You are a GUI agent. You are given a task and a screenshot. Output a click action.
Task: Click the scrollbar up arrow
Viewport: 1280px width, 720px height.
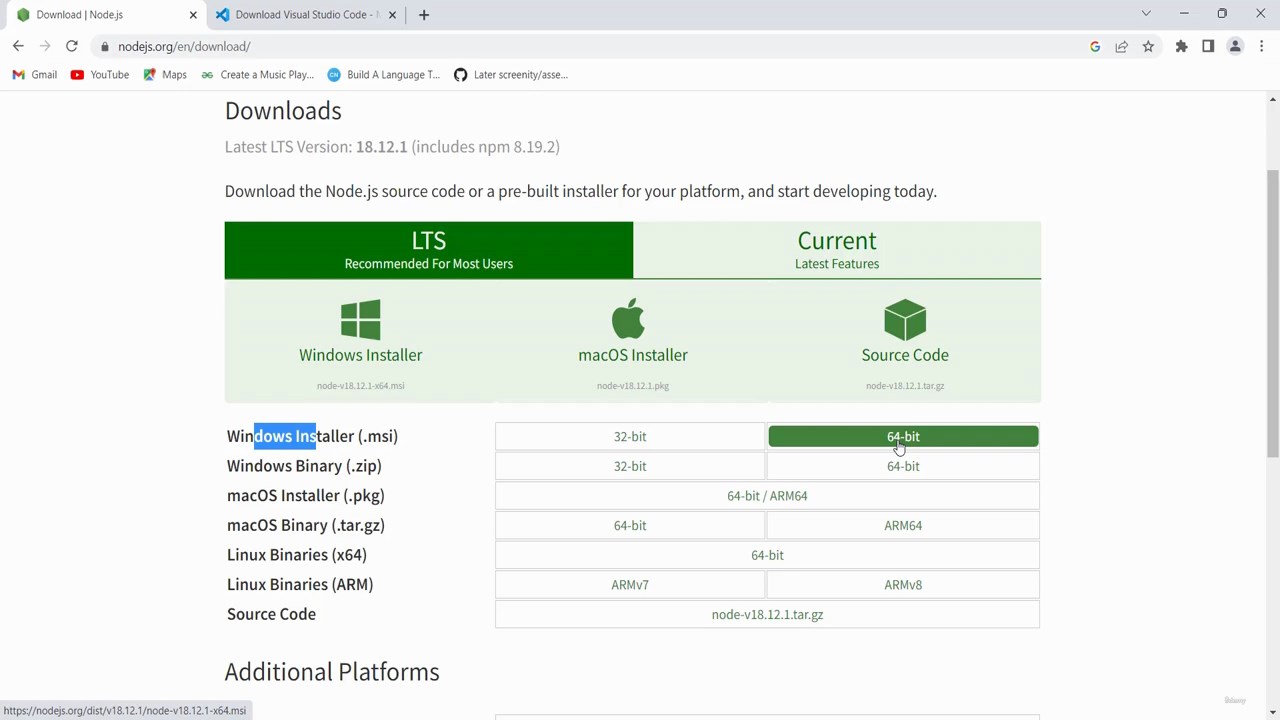(x=1272, y=99)
